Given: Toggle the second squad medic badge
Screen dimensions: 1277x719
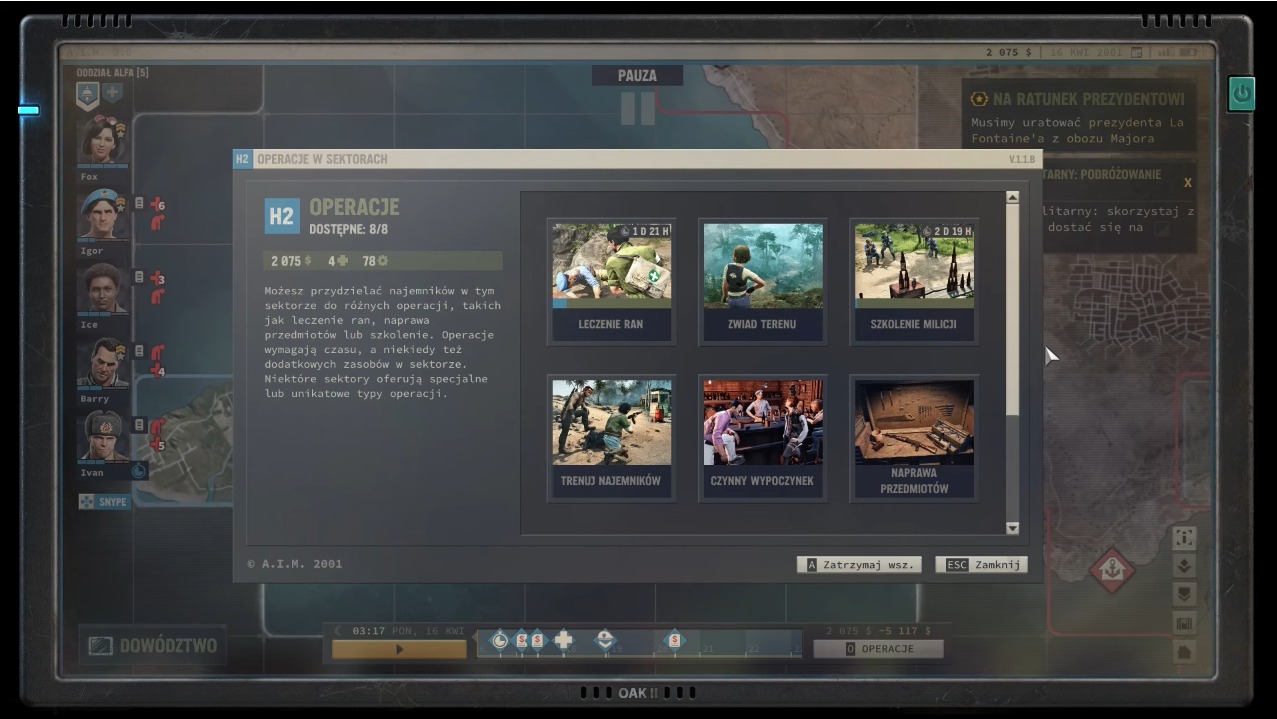Looking at the screenshot, I should (112, 93).
